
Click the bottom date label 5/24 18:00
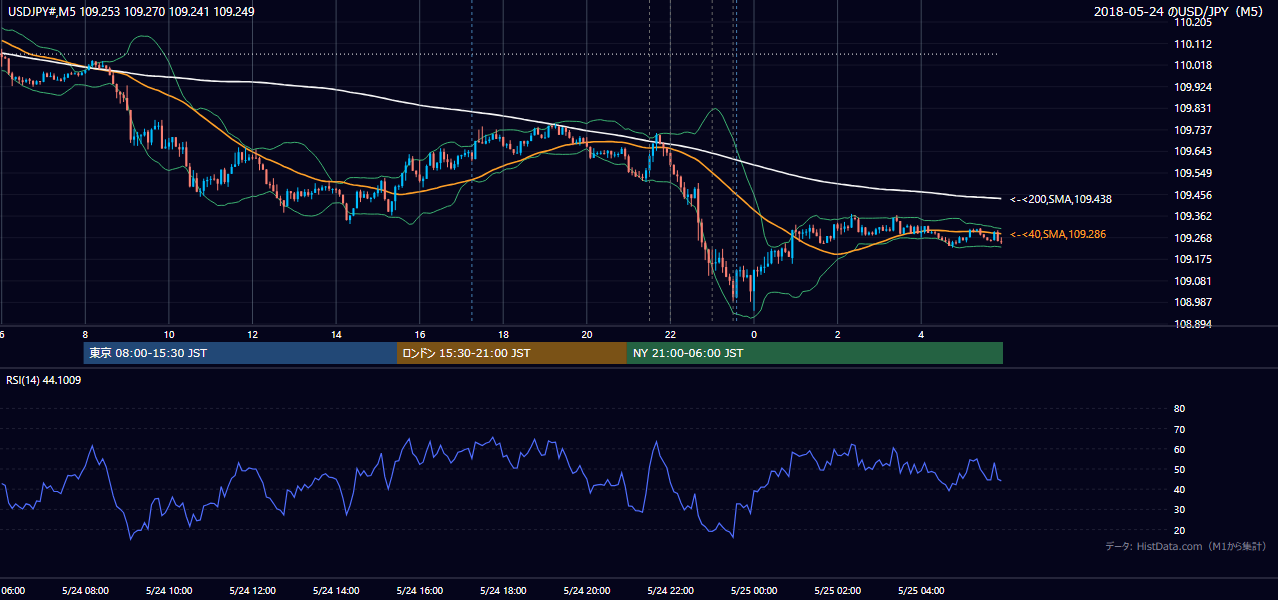tap(502, 591)
